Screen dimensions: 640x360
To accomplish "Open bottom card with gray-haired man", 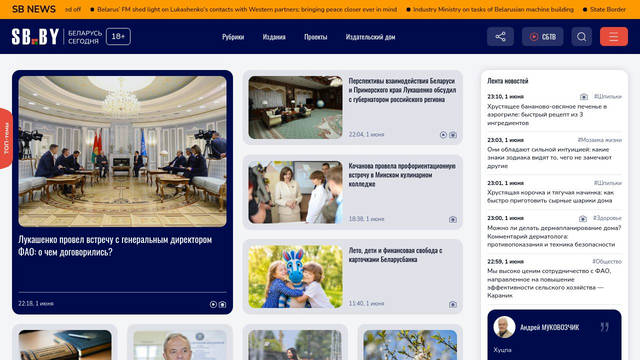I will [x=180, y=345].
